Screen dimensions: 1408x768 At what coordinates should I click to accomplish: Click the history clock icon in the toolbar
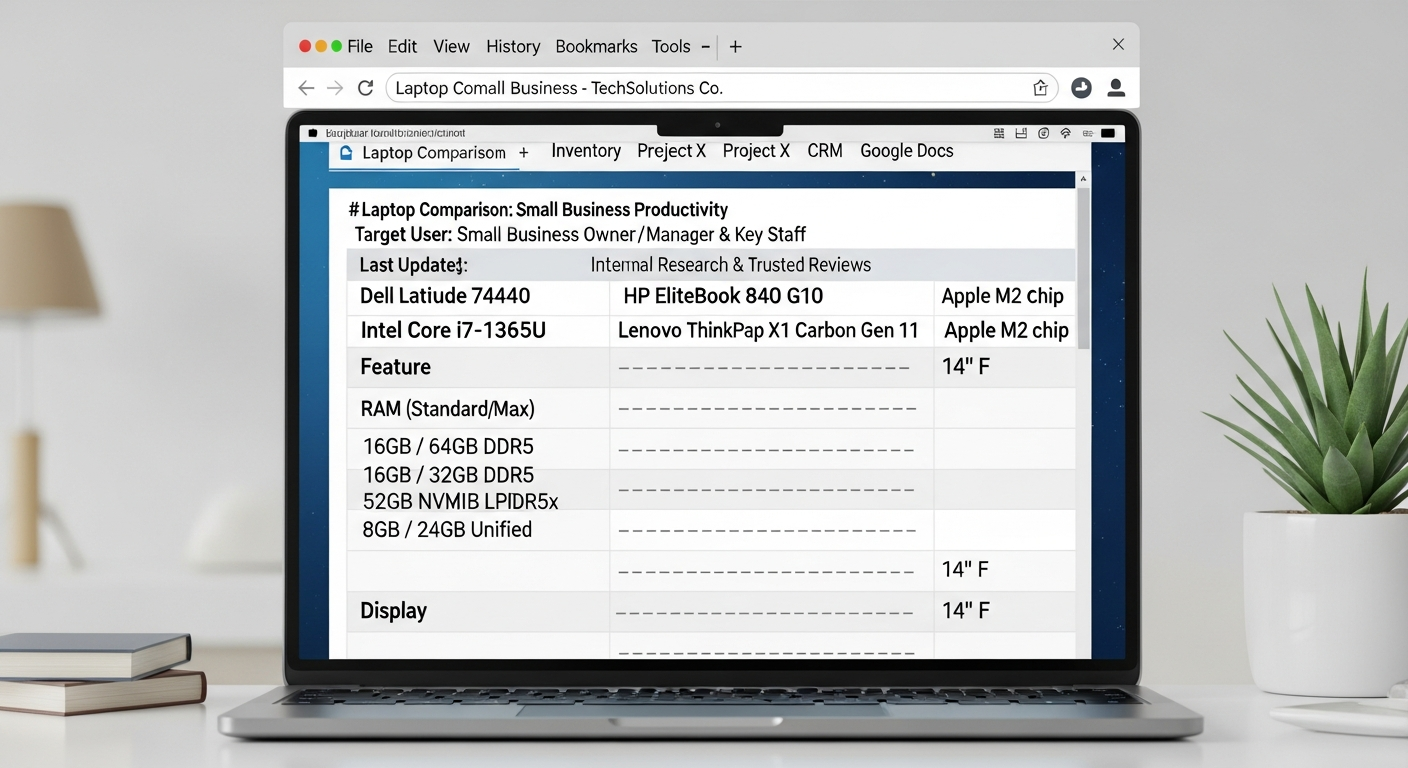point(1044,132)
